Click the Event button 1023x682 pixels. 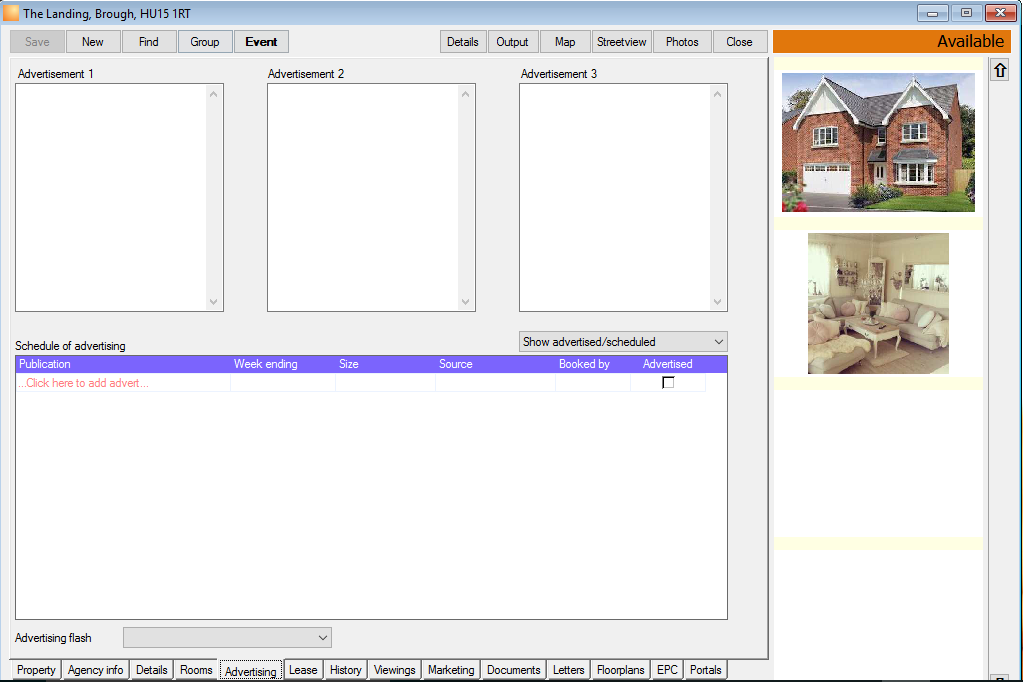(261, 42)
